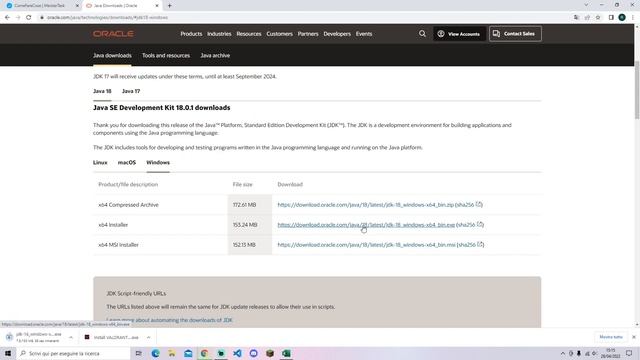Expand options for the Install VALORANT download

point(149,338)
